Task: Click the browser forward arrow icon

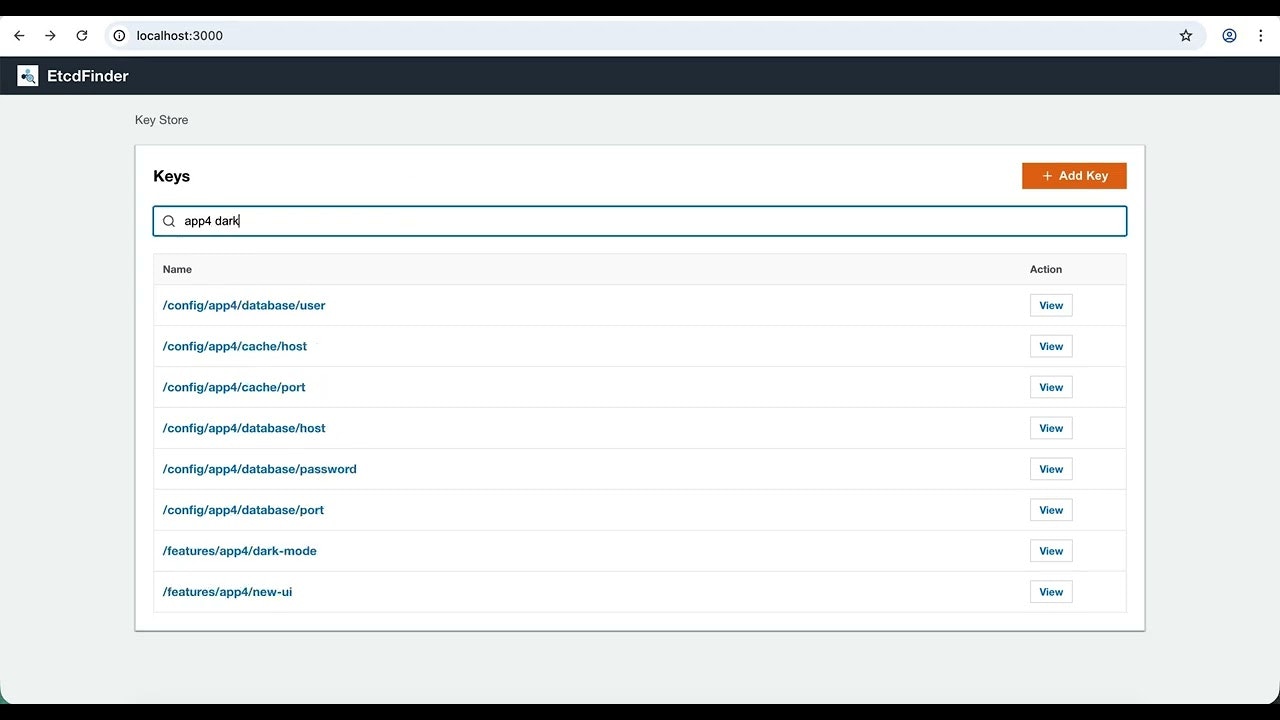Action: (50, 35)
